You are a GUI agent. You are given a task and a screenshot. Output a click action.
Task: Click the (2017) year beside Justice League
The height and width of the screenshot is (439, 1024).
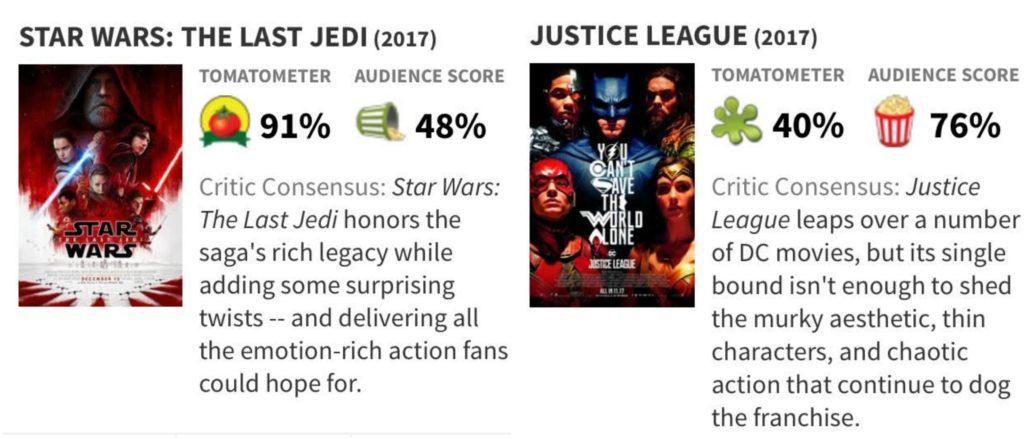coord(784,38)
